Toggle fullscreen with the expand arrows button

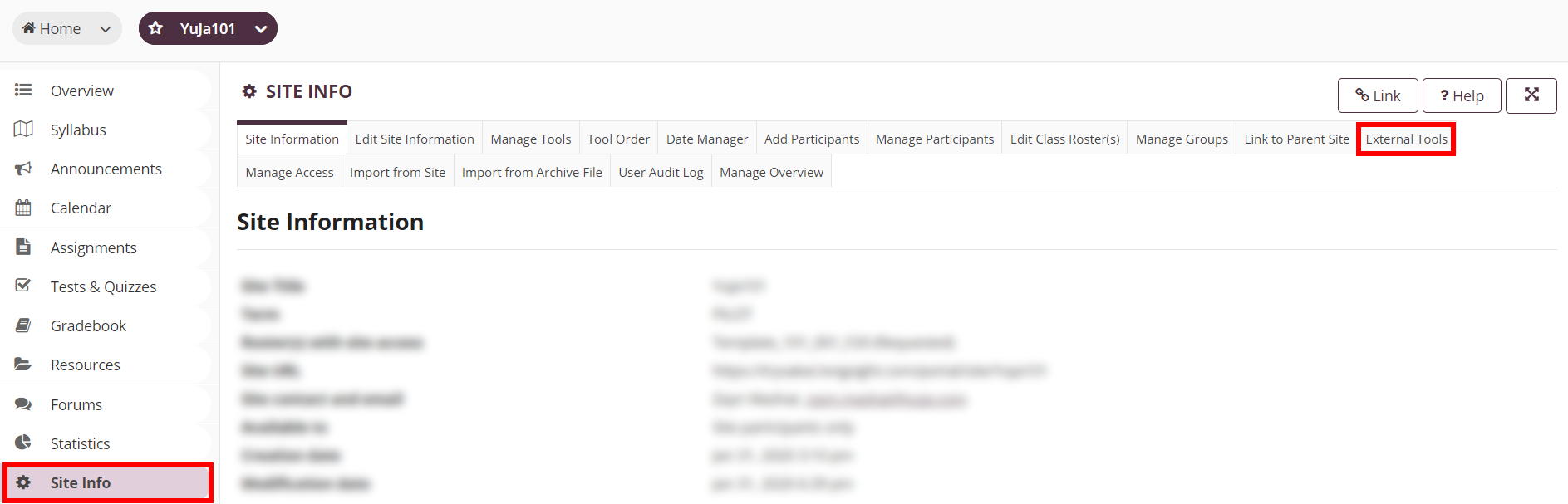1531,95
